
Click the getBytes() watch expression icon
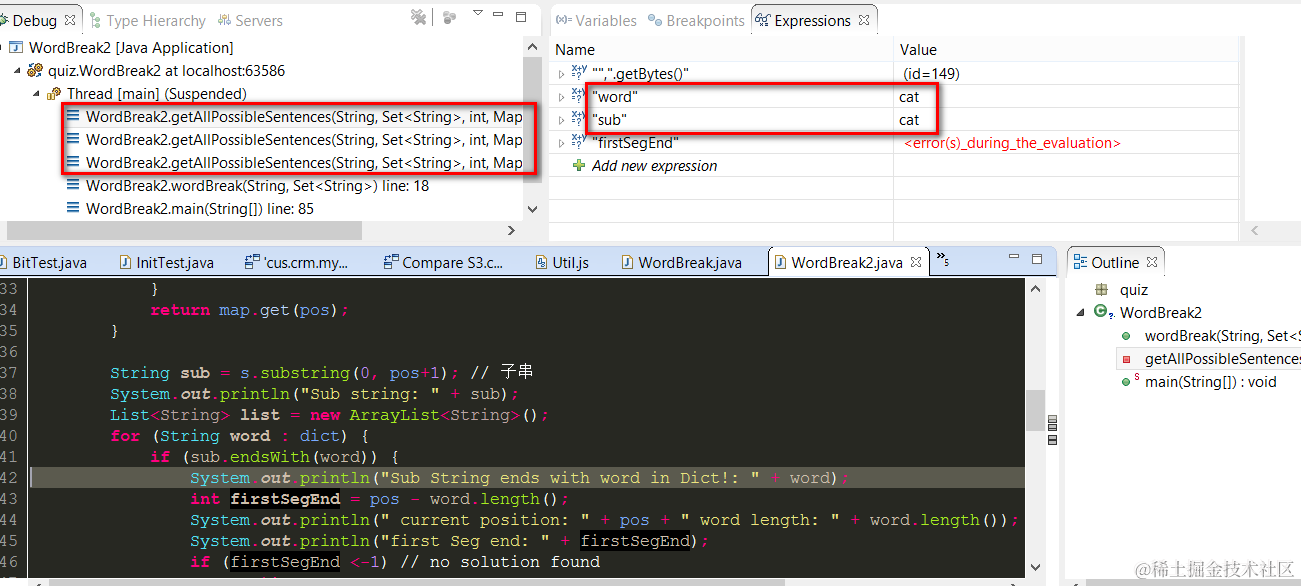coord(579,73)
